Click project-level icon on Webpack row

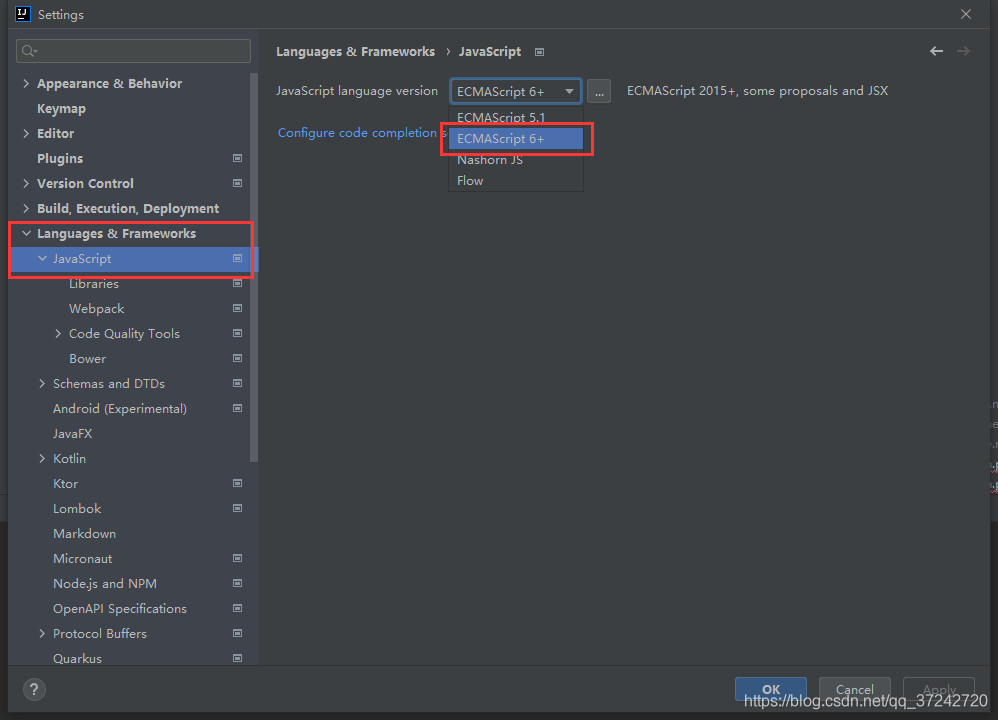(237, 308)
